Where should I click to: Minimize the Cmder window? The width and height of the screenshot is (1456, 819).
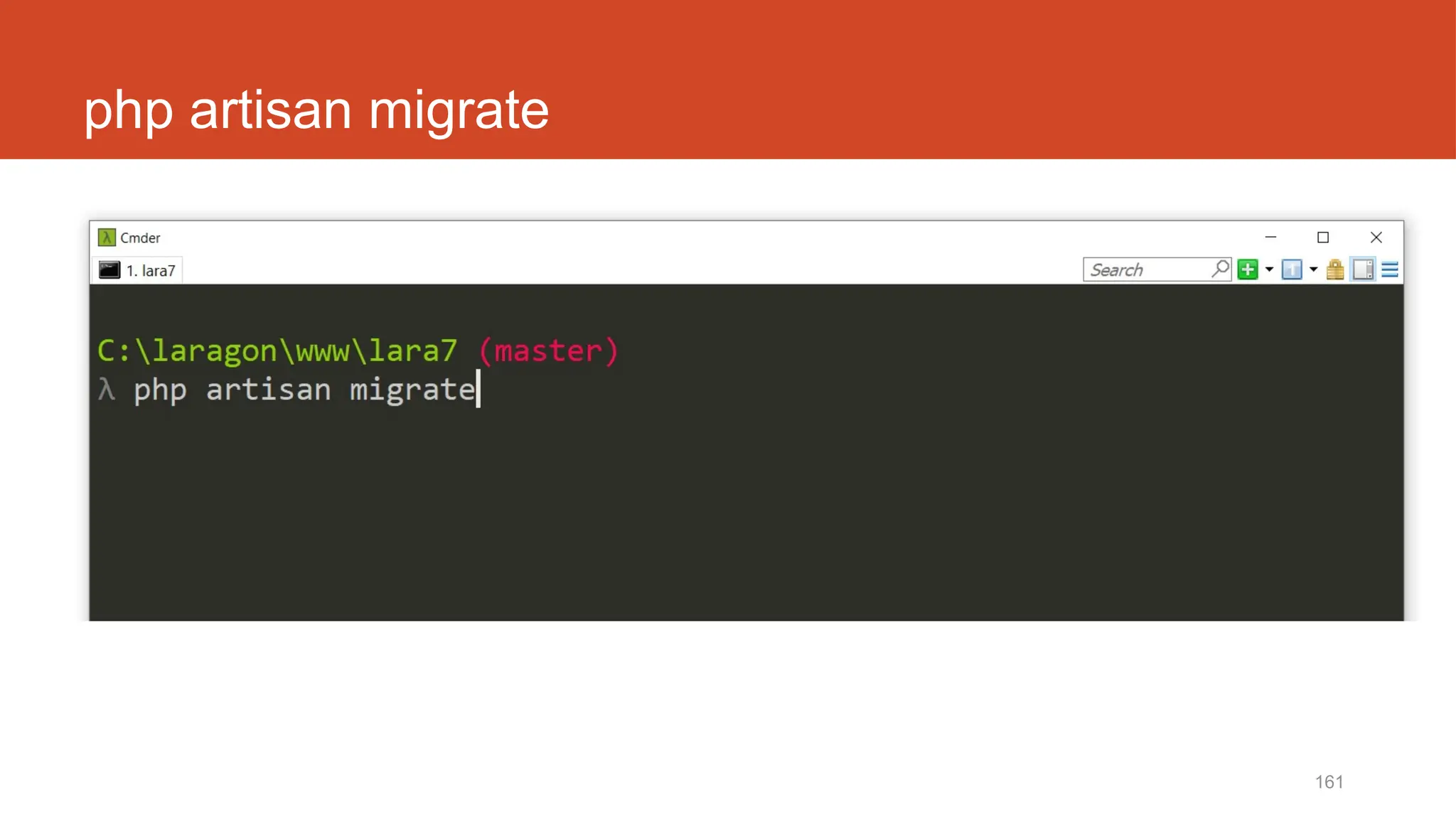[1270, 237]
